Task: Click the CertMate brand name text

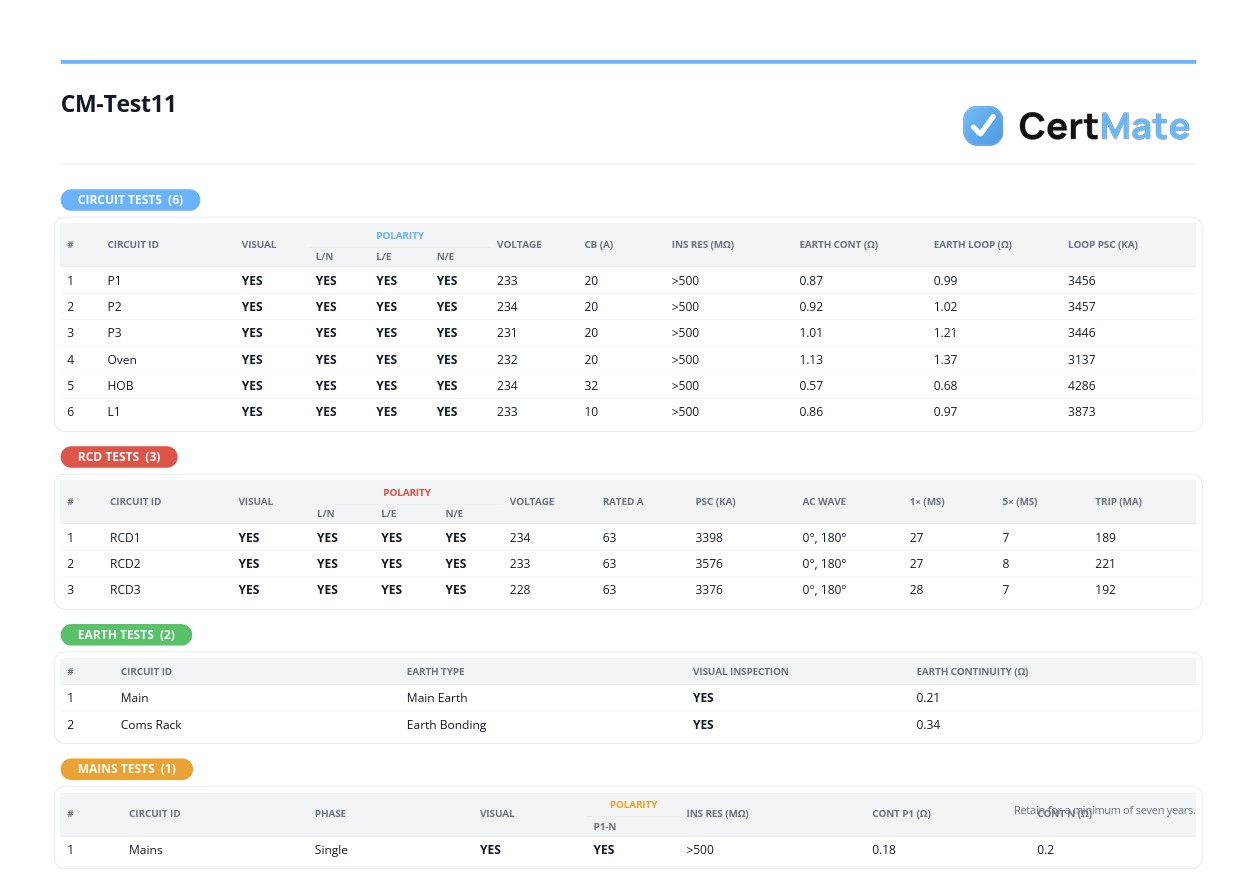Action: click(x=1104, y=126)
